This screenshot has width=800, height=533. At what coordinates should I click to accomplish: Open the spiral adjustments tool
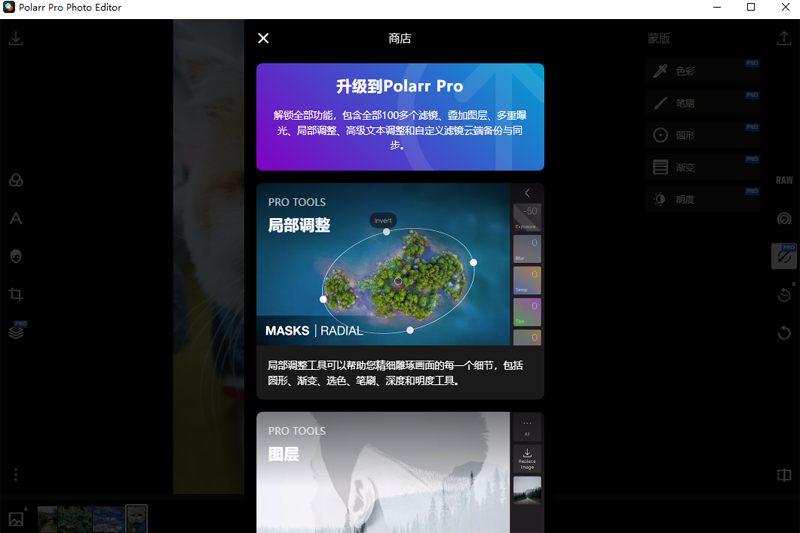click(x=784, y=219)
